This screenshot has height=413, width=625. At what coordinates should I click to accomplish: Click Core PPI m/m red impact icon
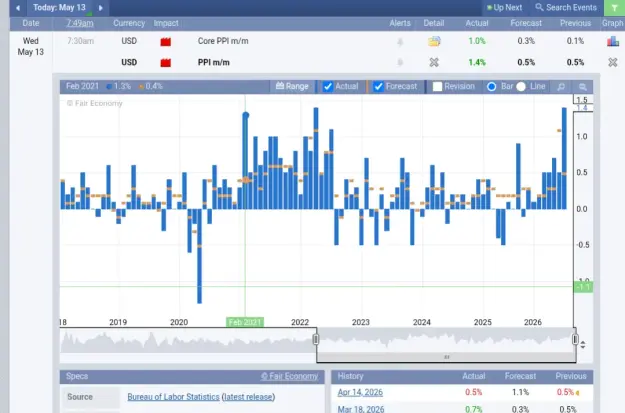166,41
